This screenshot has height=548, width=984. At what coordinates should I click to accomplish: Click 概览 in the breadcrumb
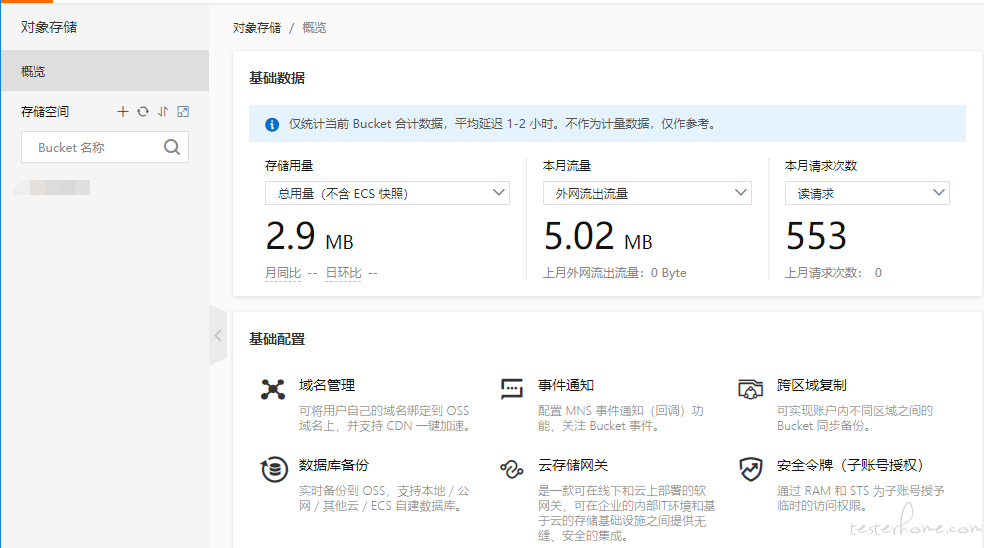click(x=314, y=28)
